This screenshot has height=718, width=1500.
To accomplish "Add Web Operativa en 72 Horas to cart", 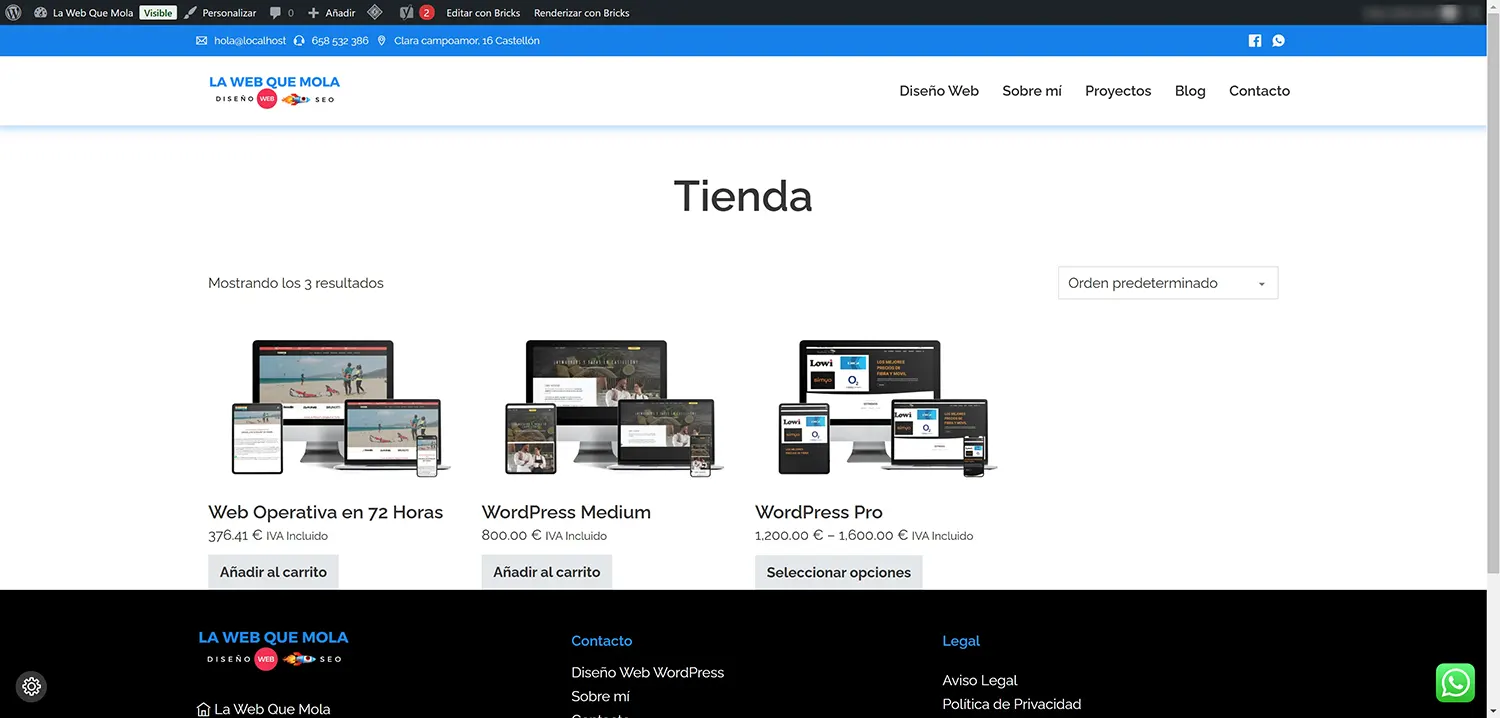I will click(273, 572).
